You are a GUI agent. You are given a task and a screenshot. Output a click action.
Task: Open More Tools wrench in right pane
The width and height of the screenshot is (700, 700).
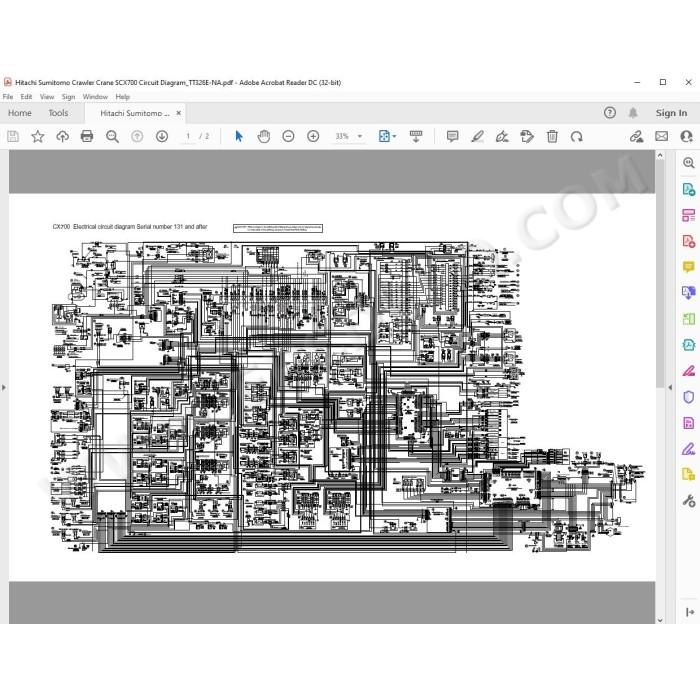tap(688, 501)
